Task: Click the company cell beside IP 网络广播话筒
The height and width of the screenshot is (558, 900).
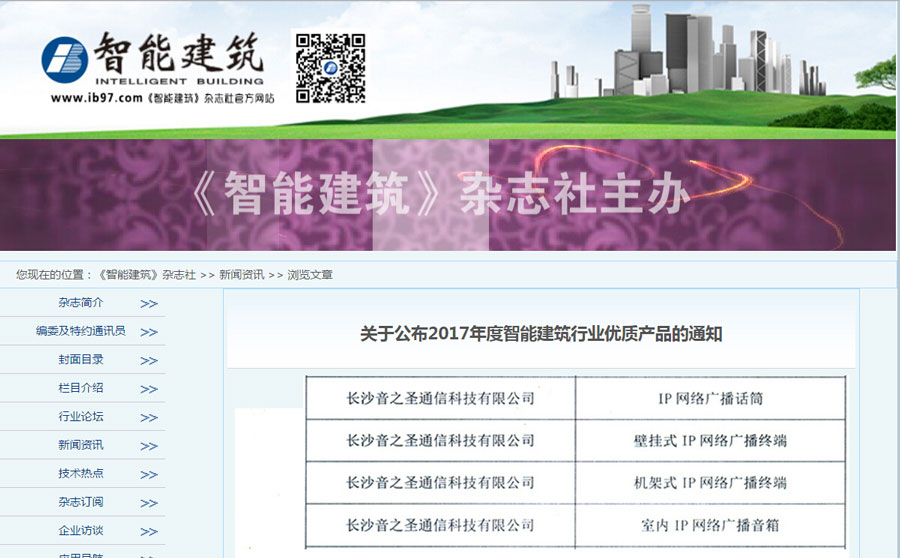Action: [440, 398]
